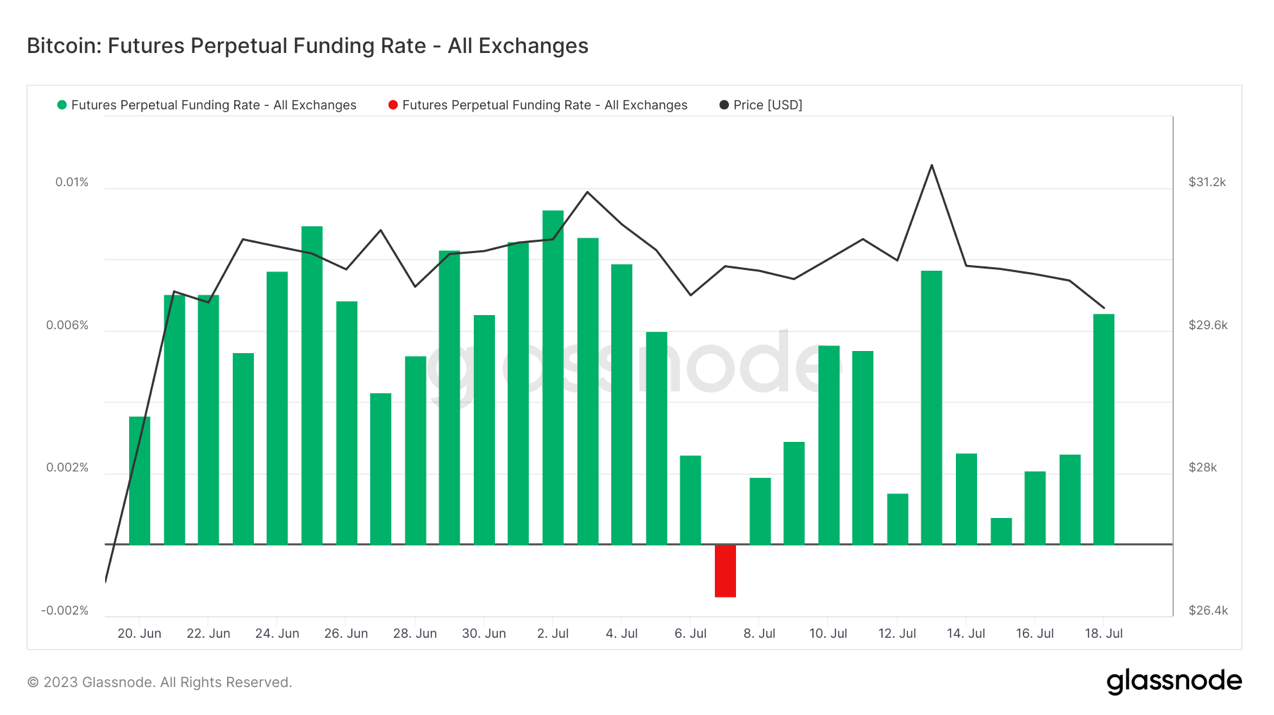Click the glassnode logo at bottom right
The image size is (1274, 715).
click(1174, 682)
